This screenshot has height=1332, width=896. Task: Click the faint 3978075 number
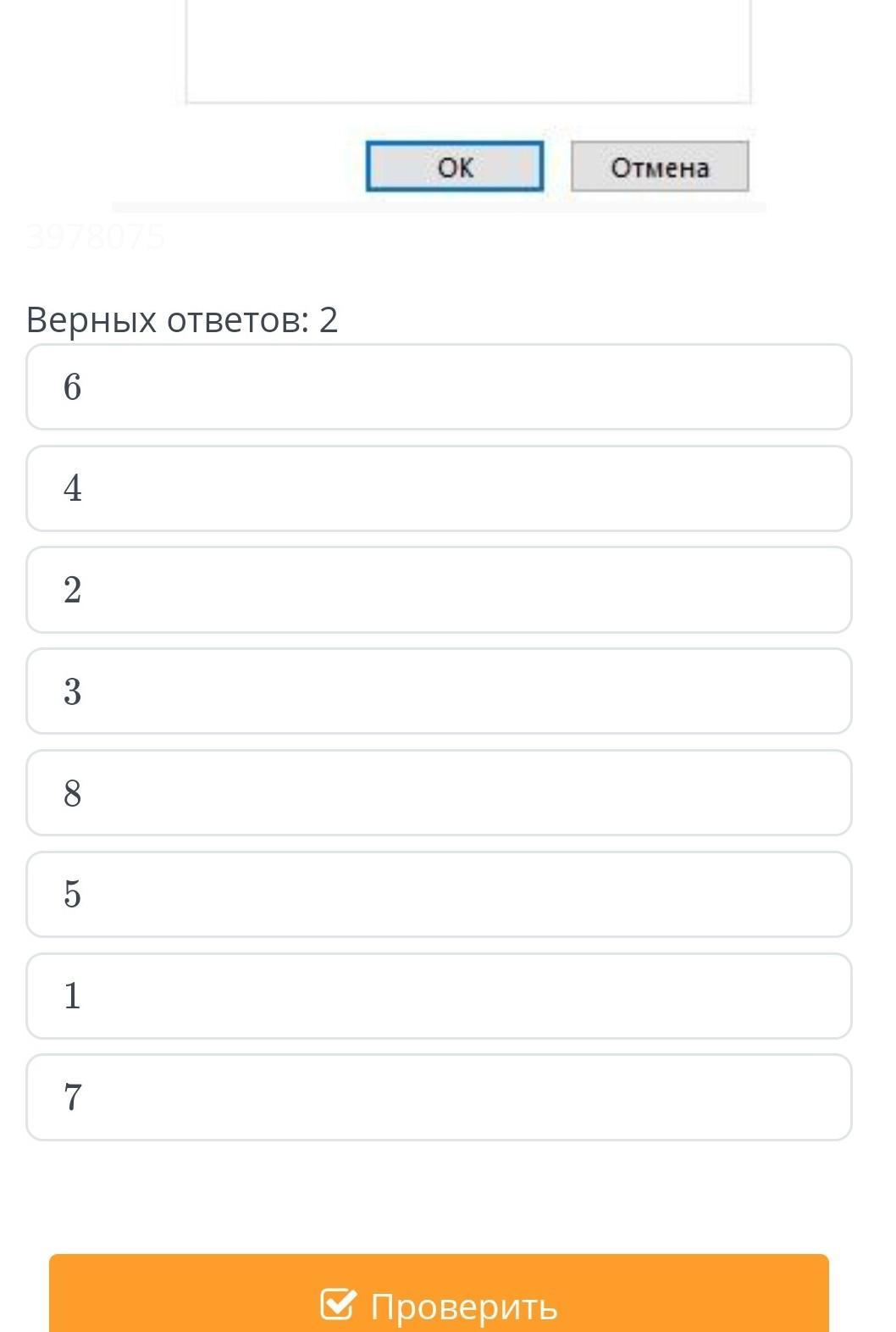click(x=96, y=236)
